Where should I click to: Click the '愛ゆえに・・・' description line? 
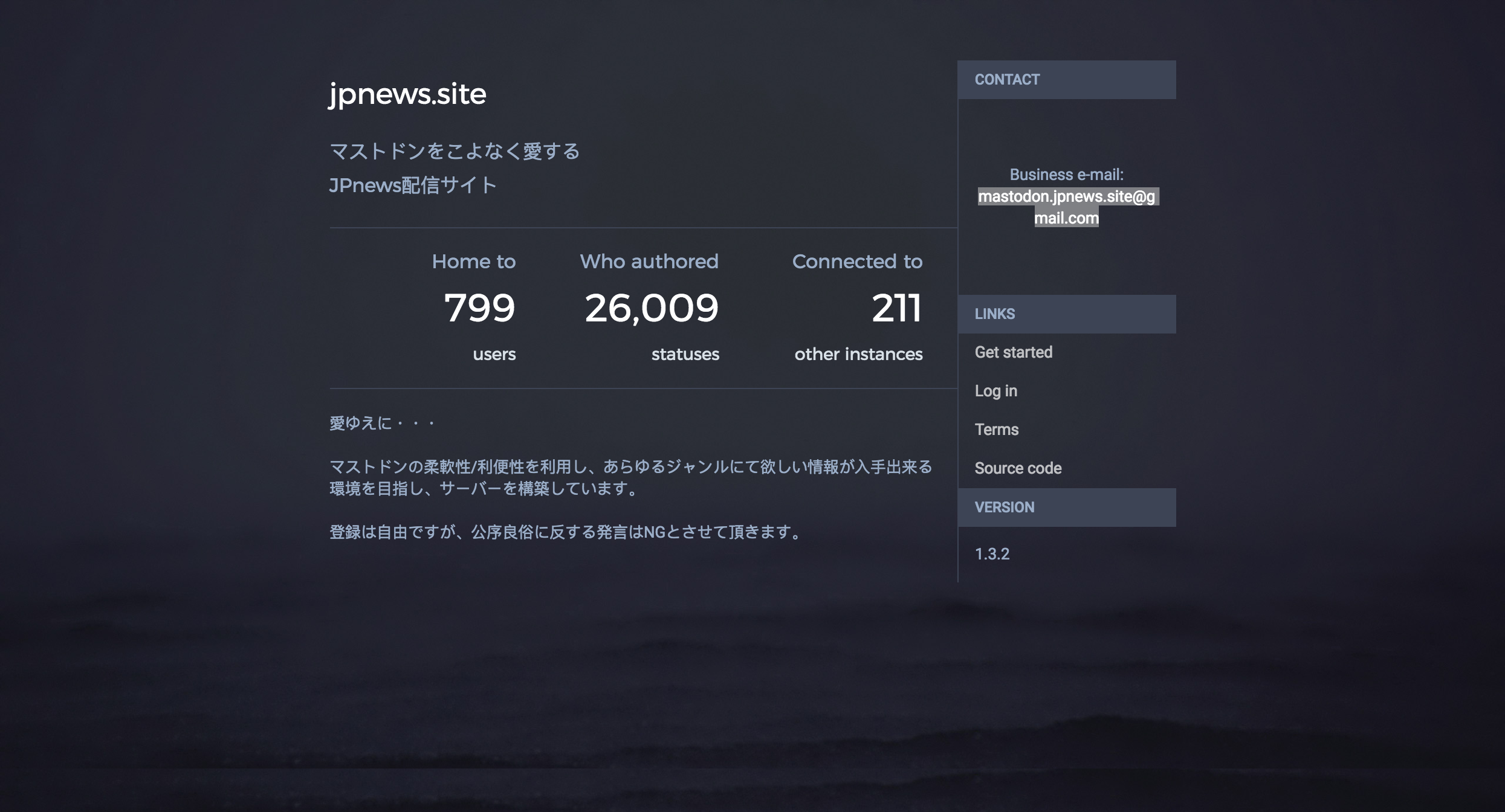pyautogui.click(x=383, y=423)
